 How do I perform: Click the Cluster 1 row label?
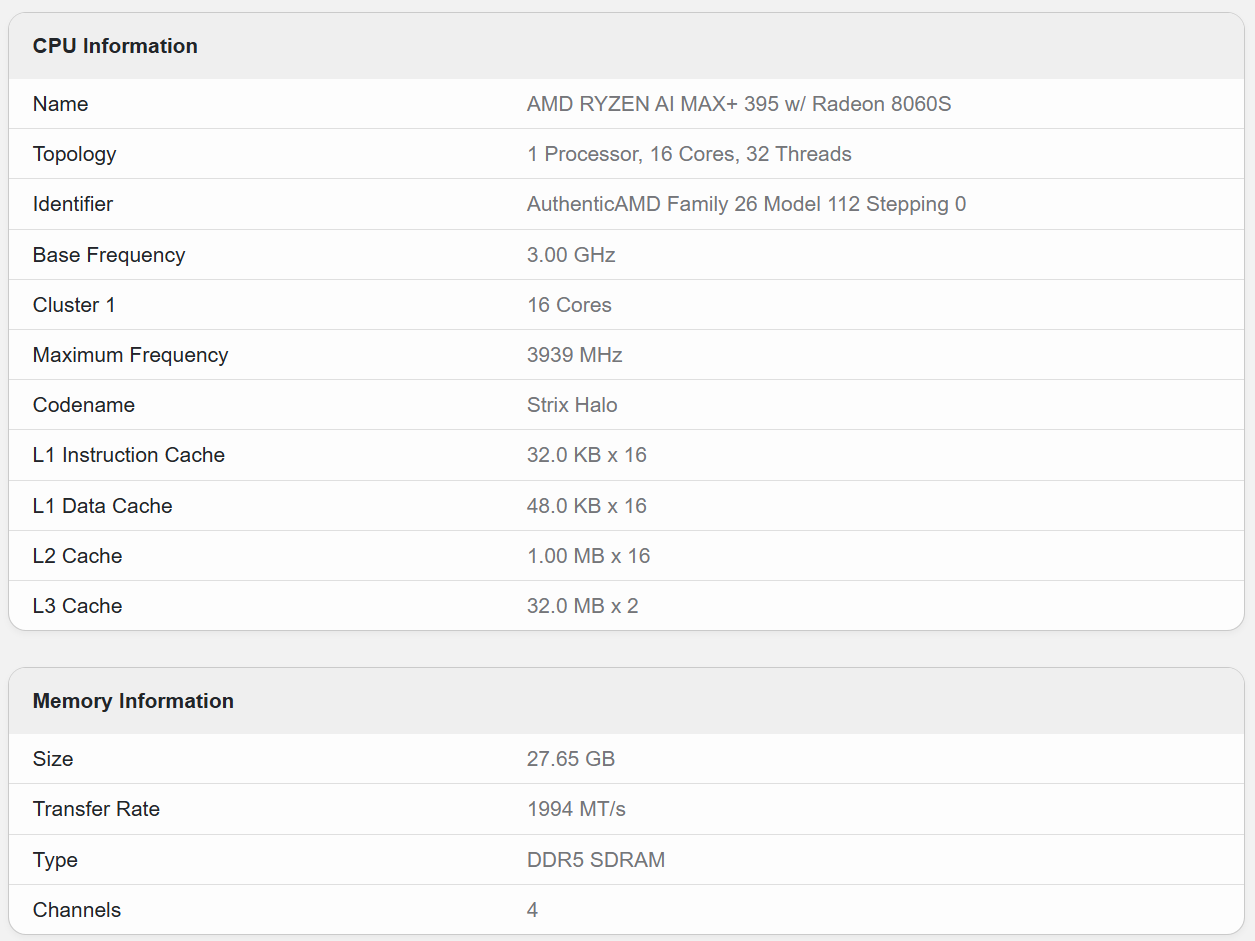(x=74, y=305)
